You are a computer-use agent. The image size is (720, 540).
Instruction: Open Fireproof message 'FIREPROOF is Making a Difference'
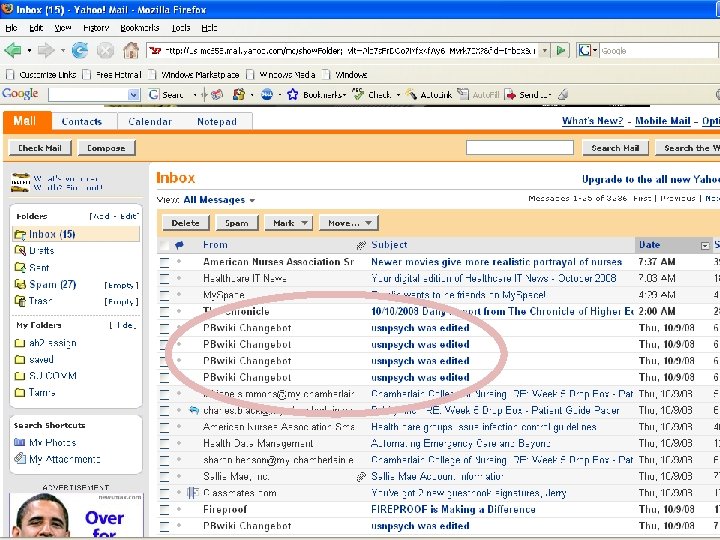(453, 510)
